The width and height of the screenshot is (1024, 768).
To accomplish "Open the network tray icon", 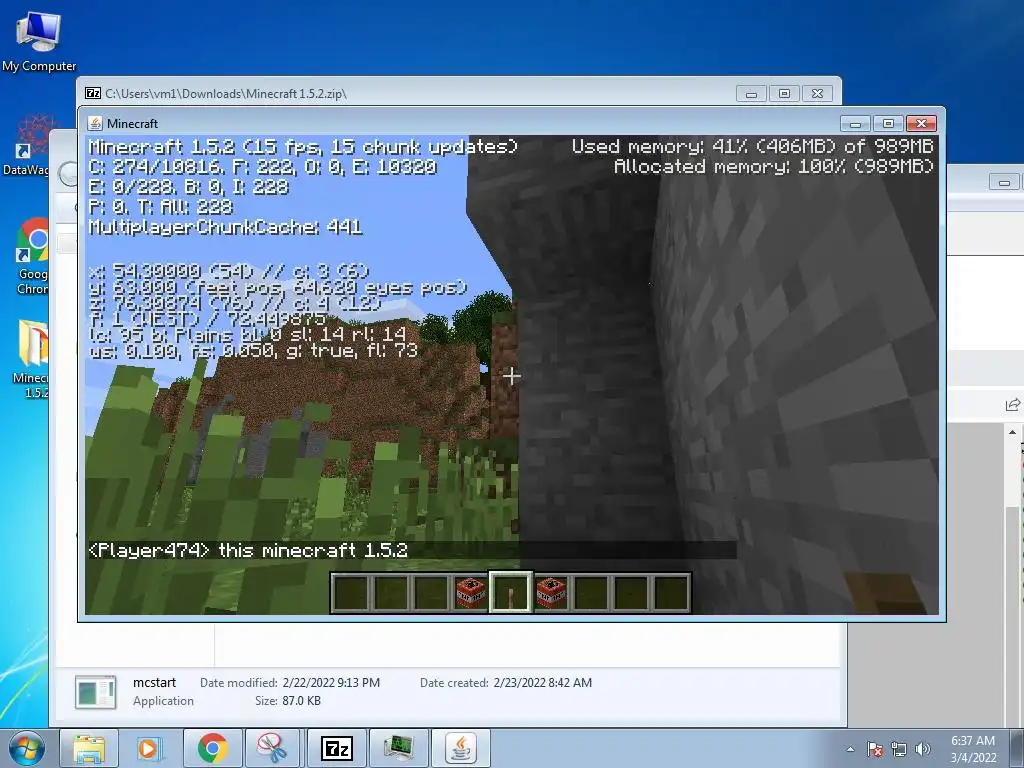I will coord(899,749).
